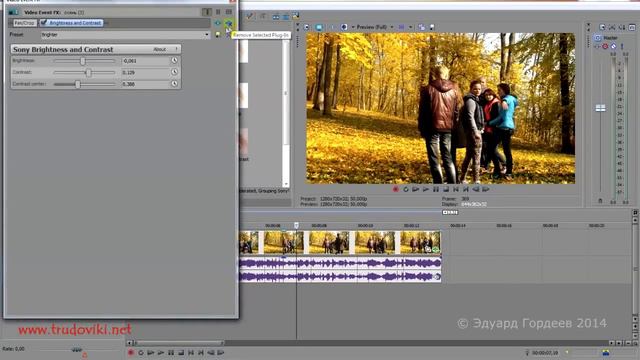Go to end button under preview
Viewport: 640px width, 360px height.
click(x=466, y=189)
